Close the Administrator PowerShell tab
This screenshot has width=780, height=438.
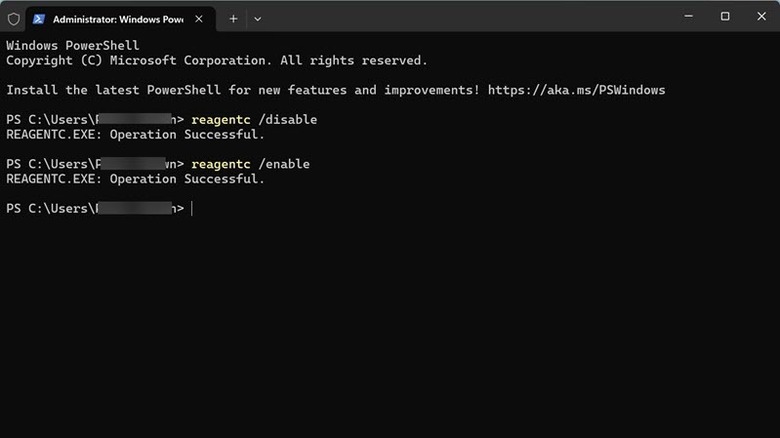[200, 18]
